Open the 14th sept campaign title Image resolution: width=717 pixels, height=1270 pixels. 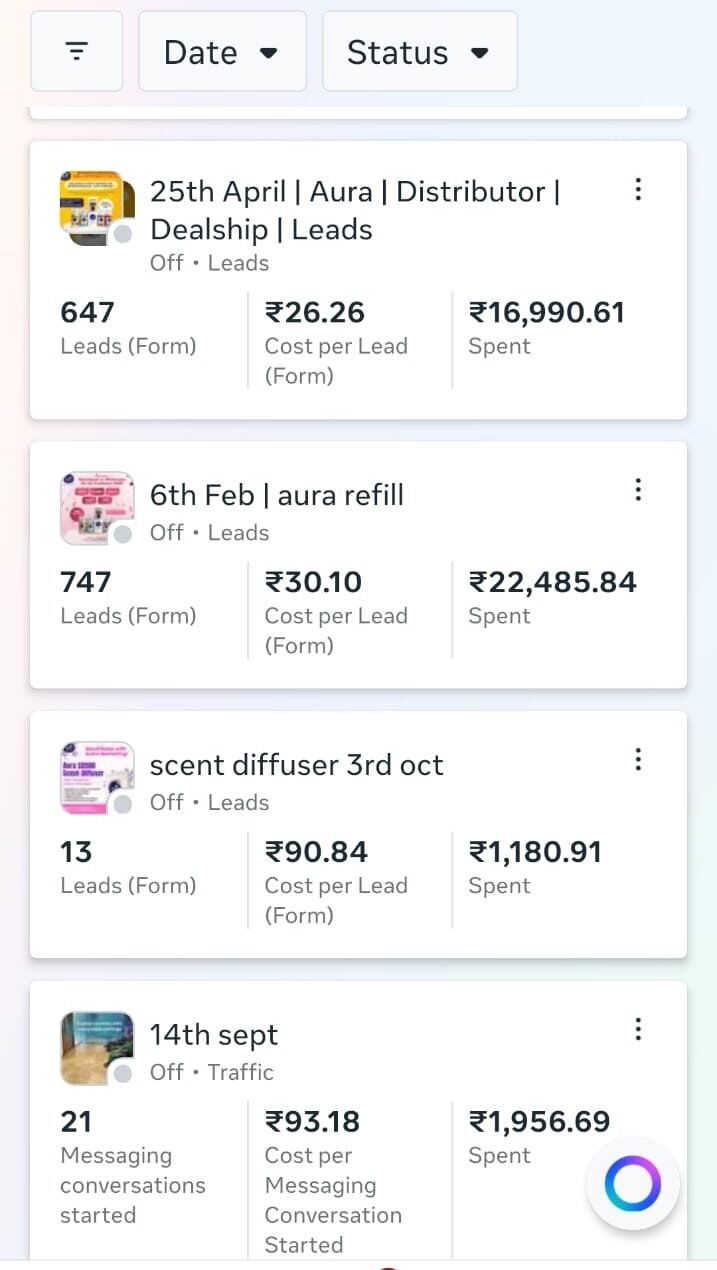coord(214,1035)
